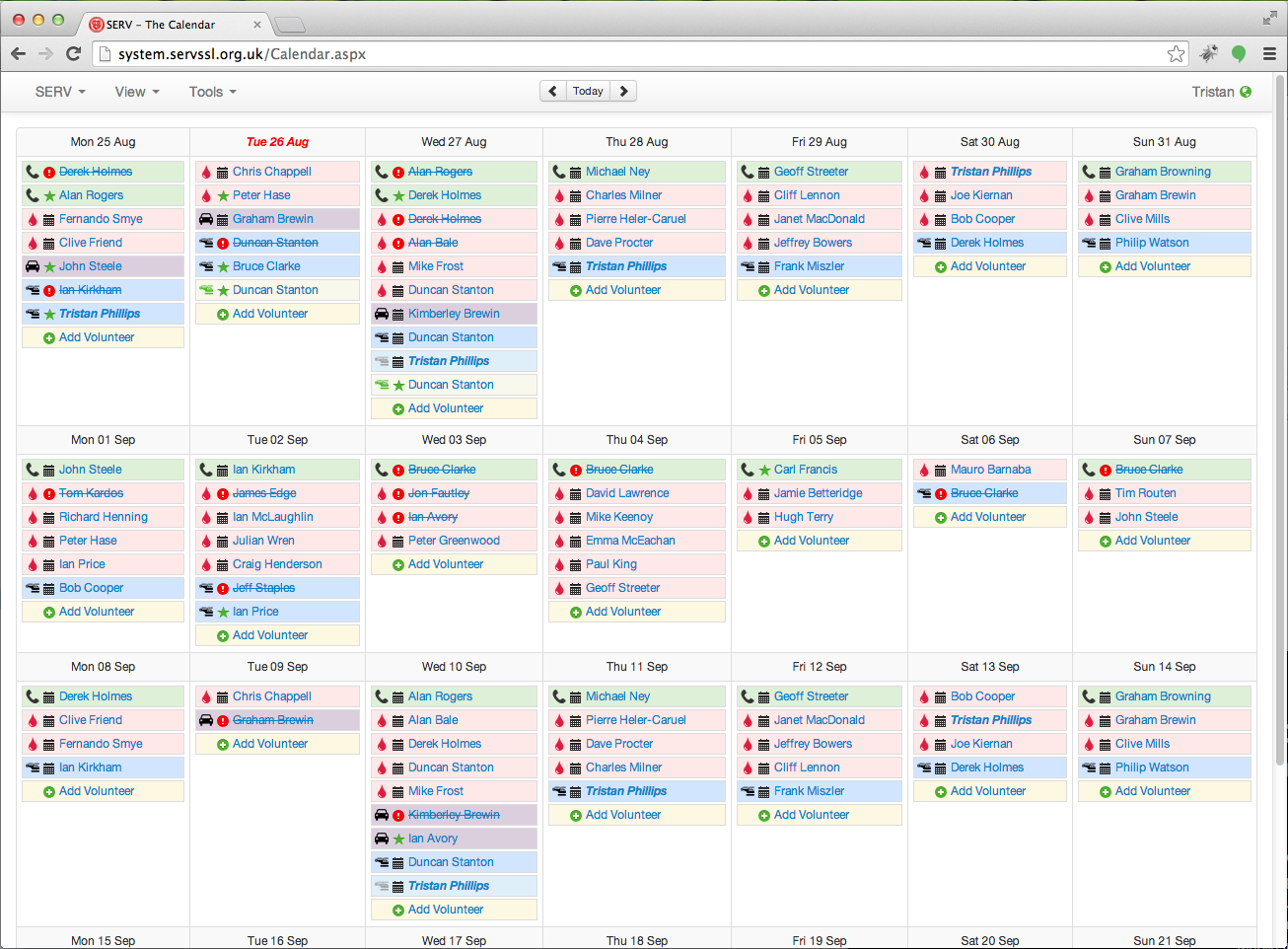The width and height of the screenshot is (1288, 949).
Task: Click the phone icon beside Michael Ney on Thu 28 Aug
Action: (559, 172)
